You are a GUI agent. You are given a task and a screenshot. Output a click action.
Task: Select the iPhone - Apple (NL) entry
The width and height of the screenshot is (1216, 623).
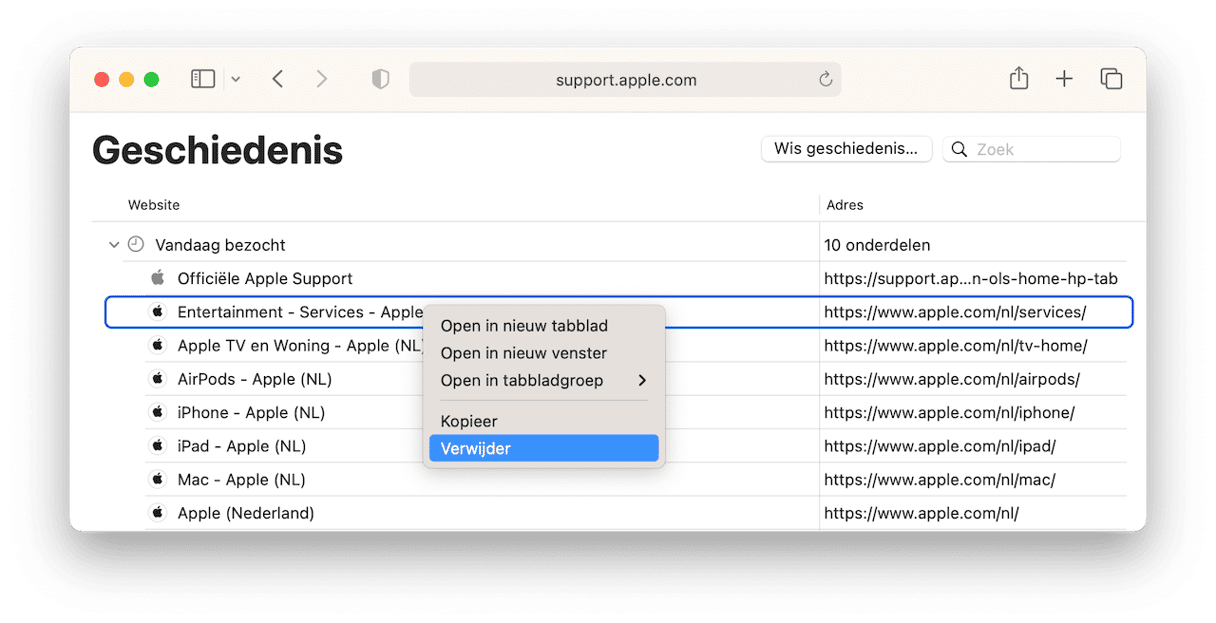coord(251,412)
